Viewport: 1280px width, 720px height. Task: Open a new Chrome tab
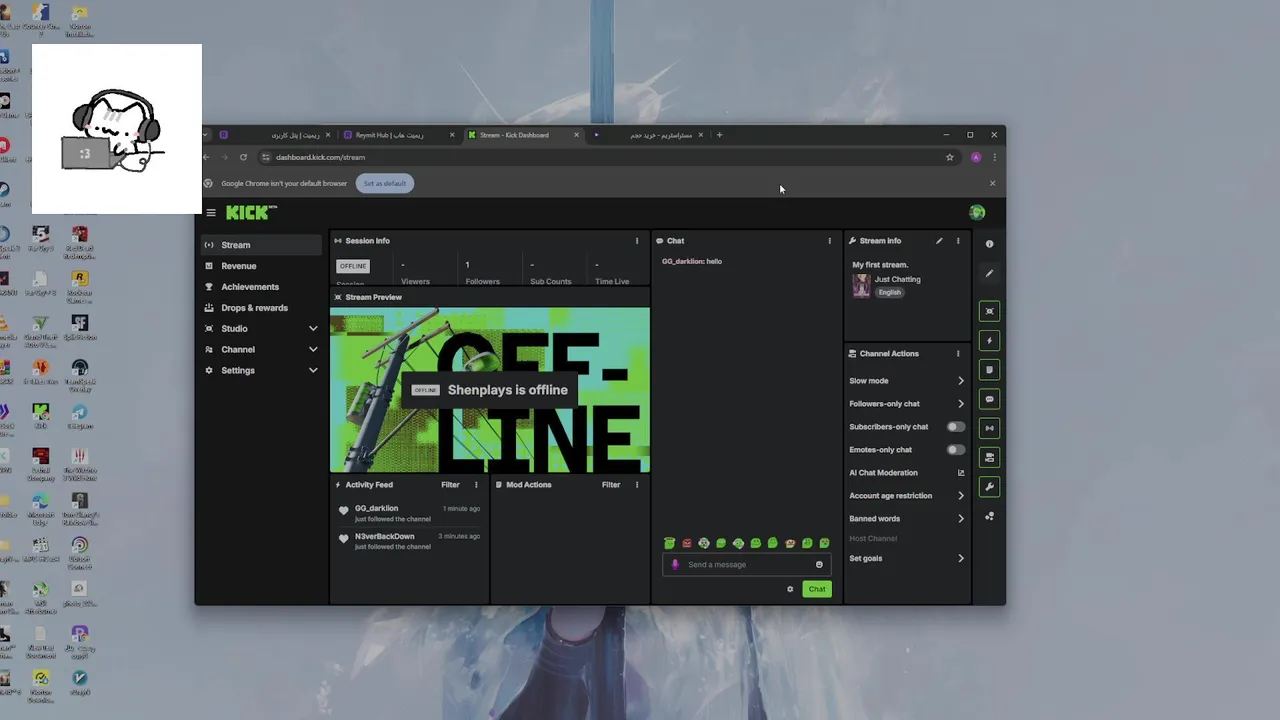[x=719, y=135]
